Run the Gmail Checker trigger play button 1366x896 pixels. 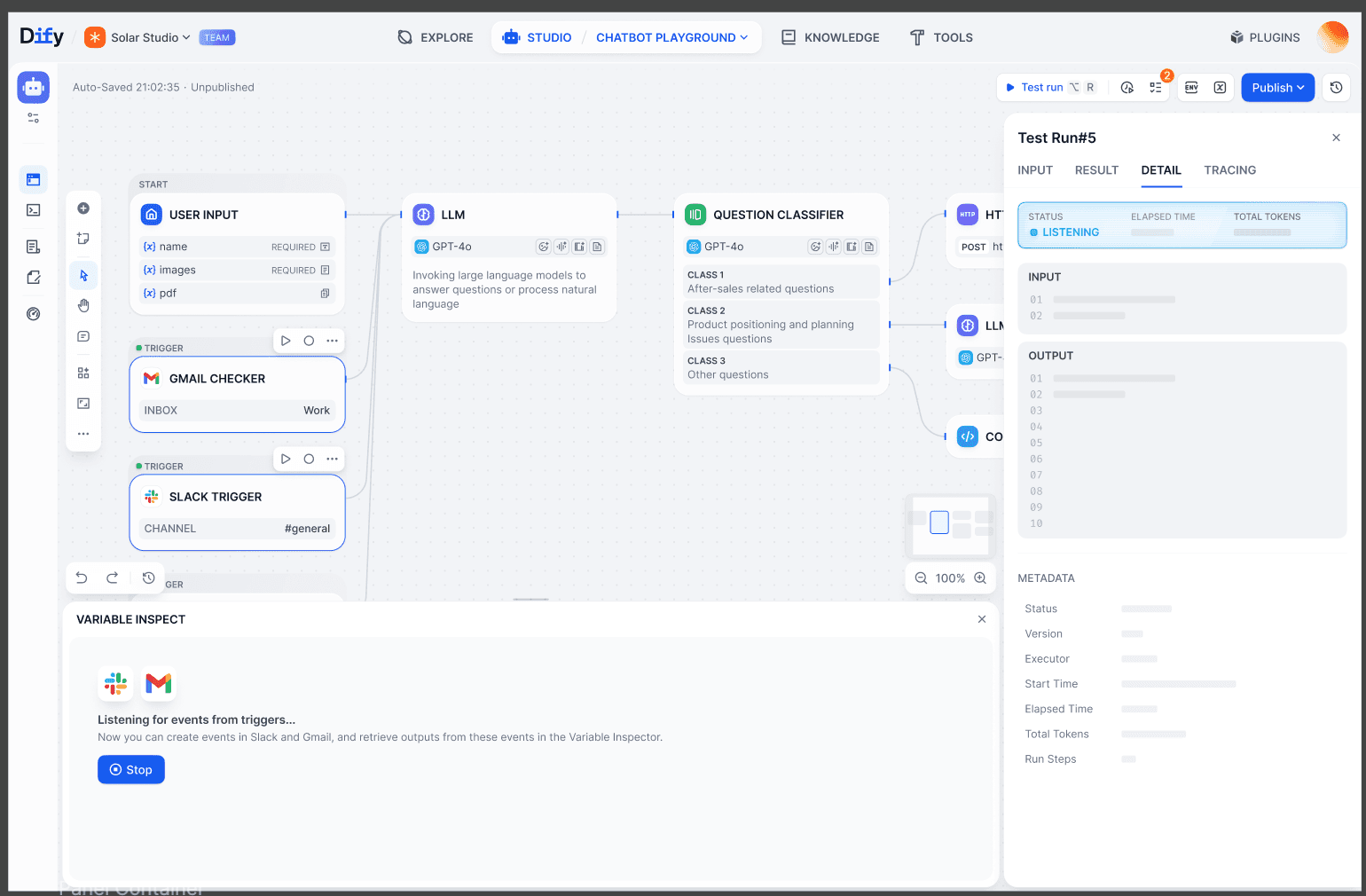coord(286,341)
